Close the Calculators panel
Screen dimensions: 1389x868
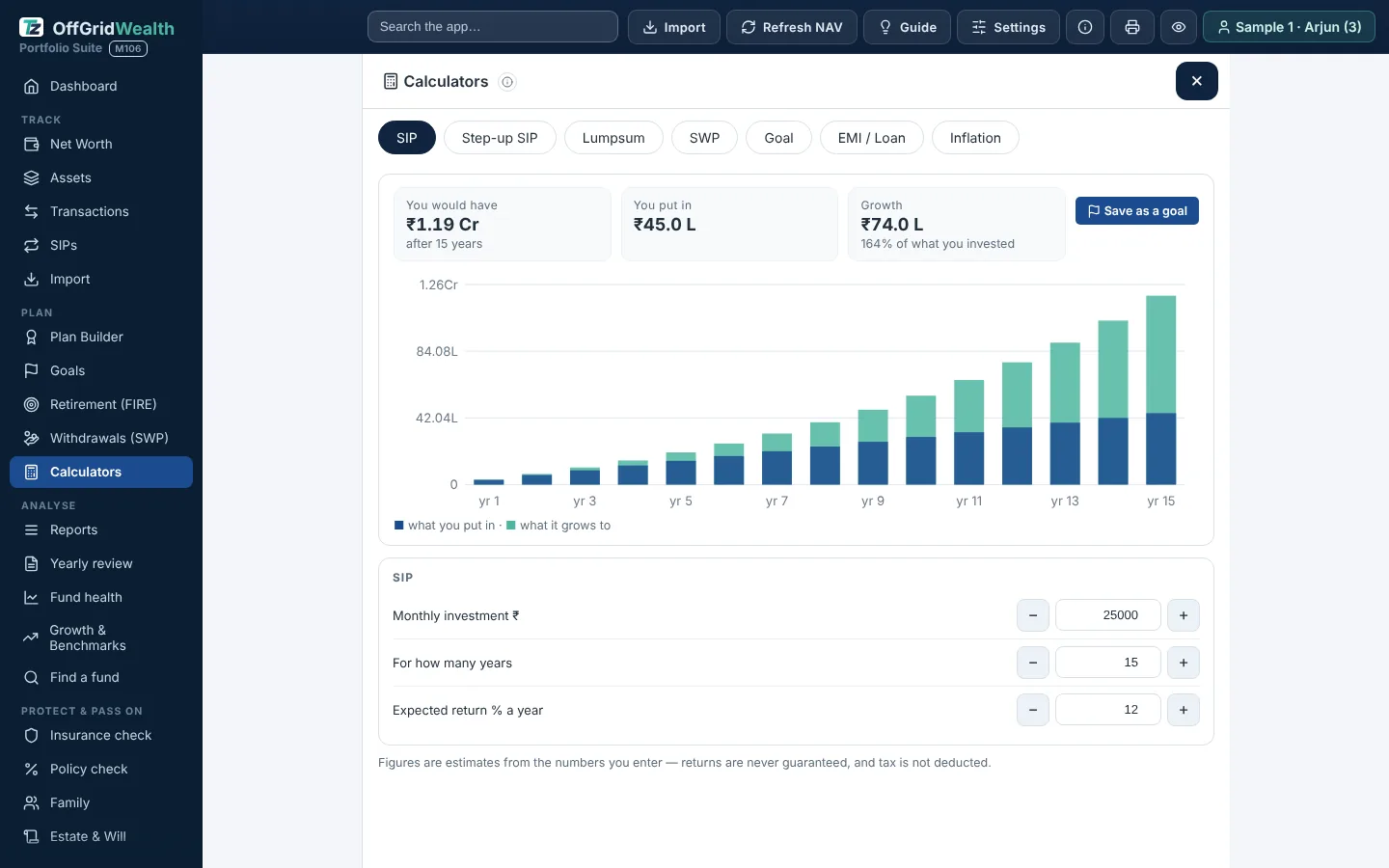pyautogui.click(x=1197, y=81)
